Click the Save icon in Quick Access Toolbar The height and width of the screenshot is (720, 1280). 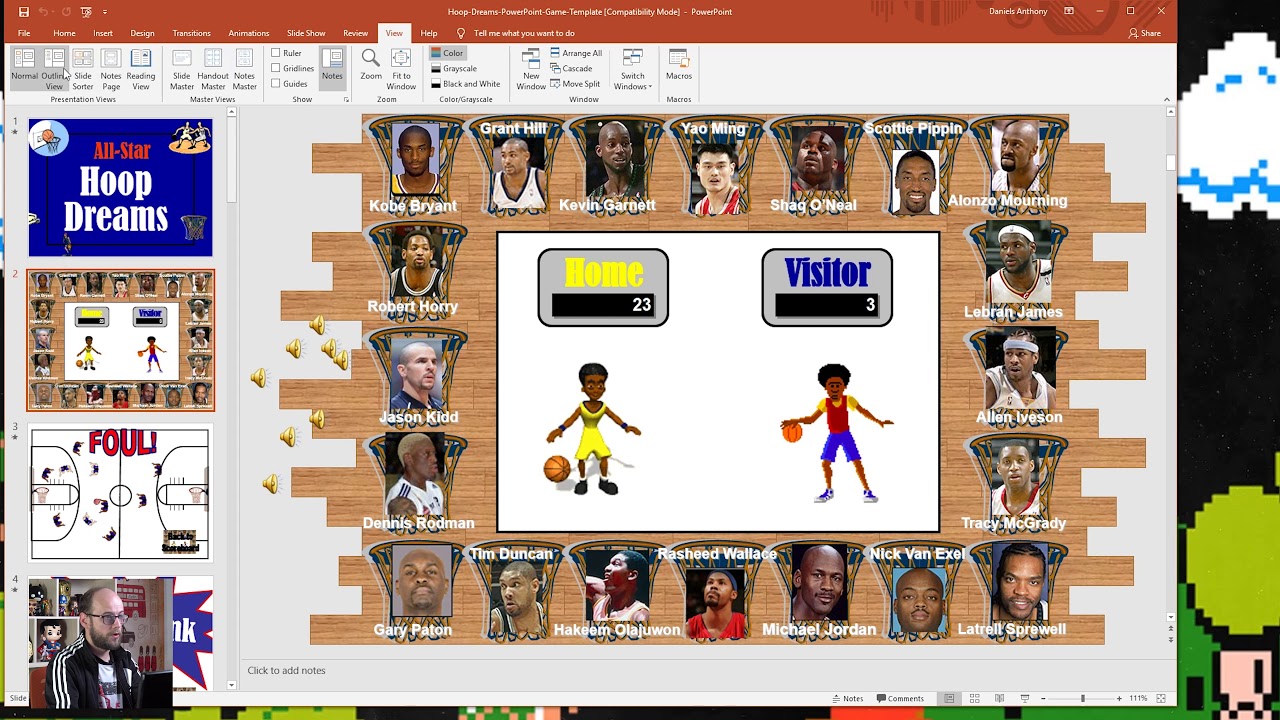tap(24, 12)
